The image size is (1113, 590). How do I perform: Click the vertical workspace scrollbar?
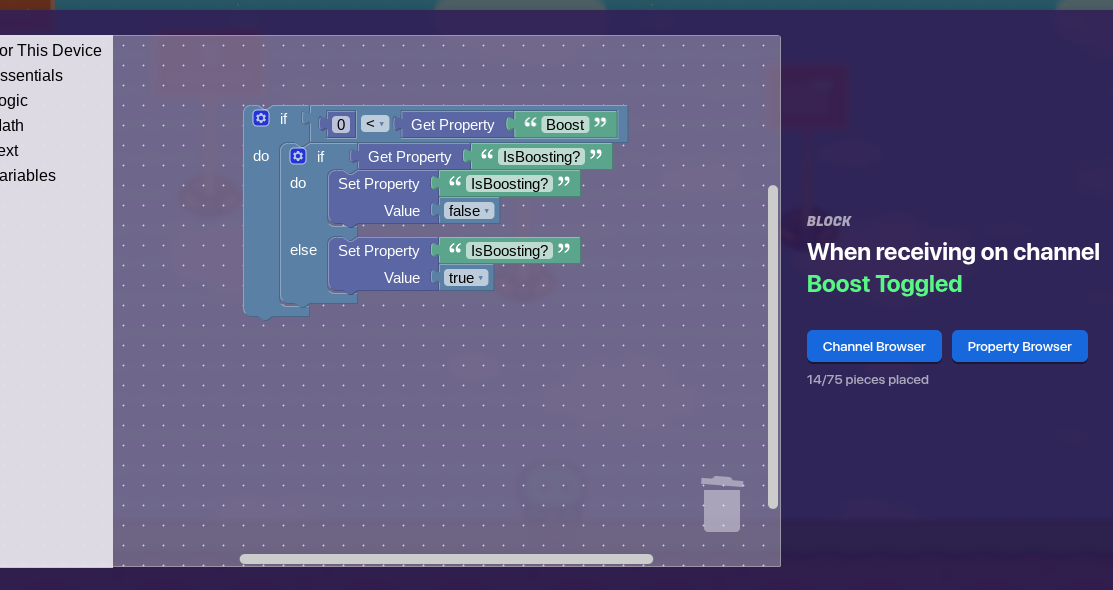coord(772,345)
